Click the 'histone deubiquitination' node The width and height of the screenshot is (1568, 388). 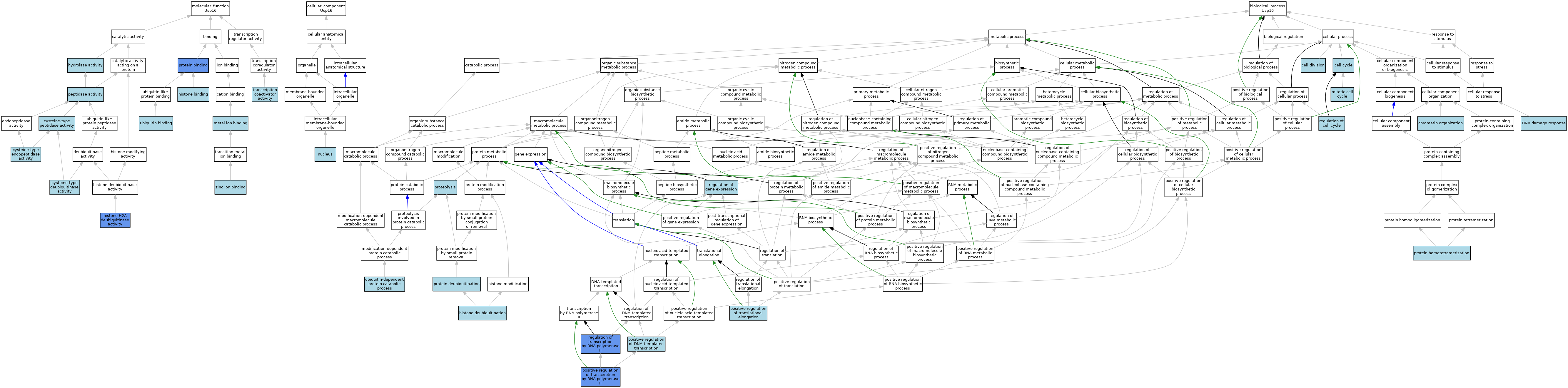click(x=482, y=313)
